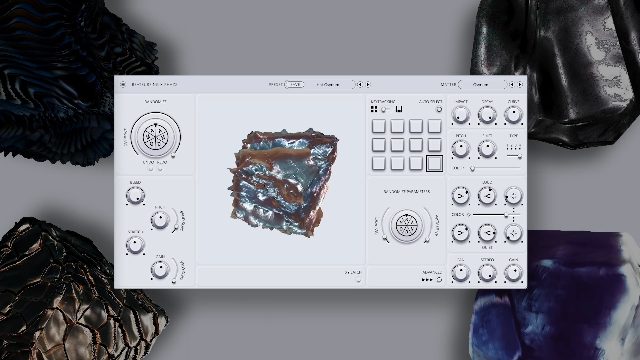The image size is (640, 360).
Task: Click the plugin logo icon in header
Action: [x=123, y=84]
